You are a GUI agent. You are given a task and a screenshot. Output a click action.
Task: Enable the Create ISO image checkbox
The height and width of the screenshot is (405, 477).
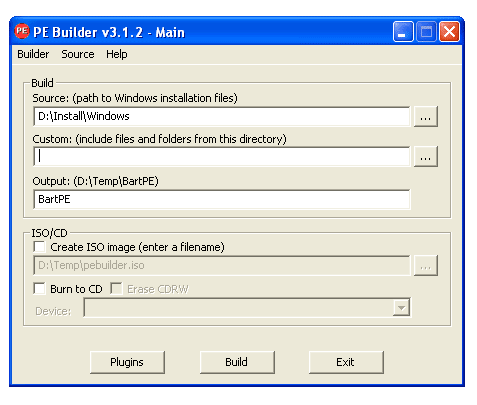point(39,247)
